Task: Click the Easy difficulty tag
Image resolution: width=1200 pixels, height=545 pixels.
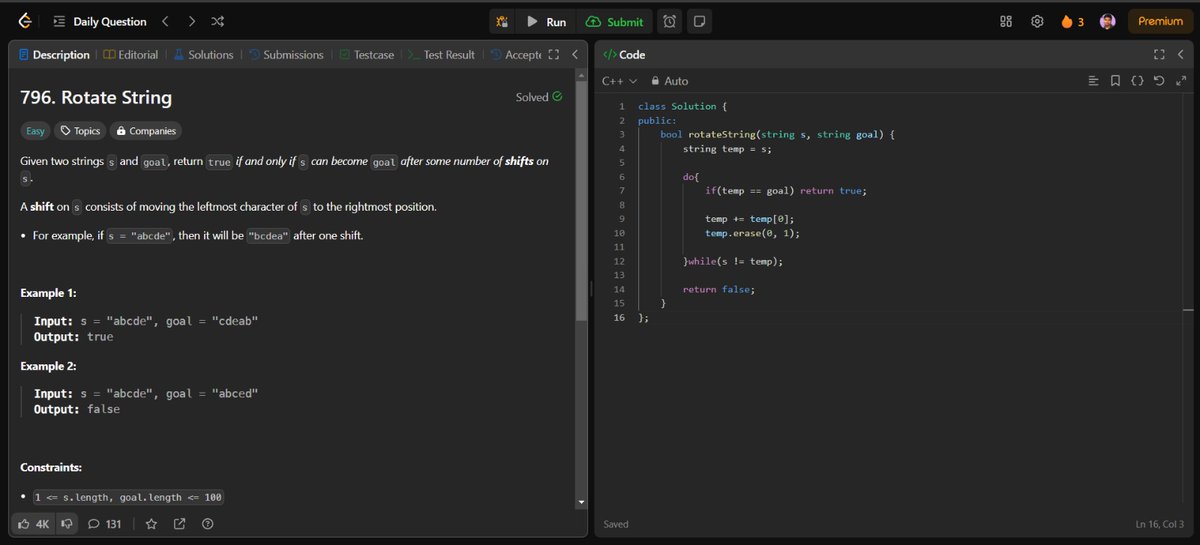Action: (35, 131)
